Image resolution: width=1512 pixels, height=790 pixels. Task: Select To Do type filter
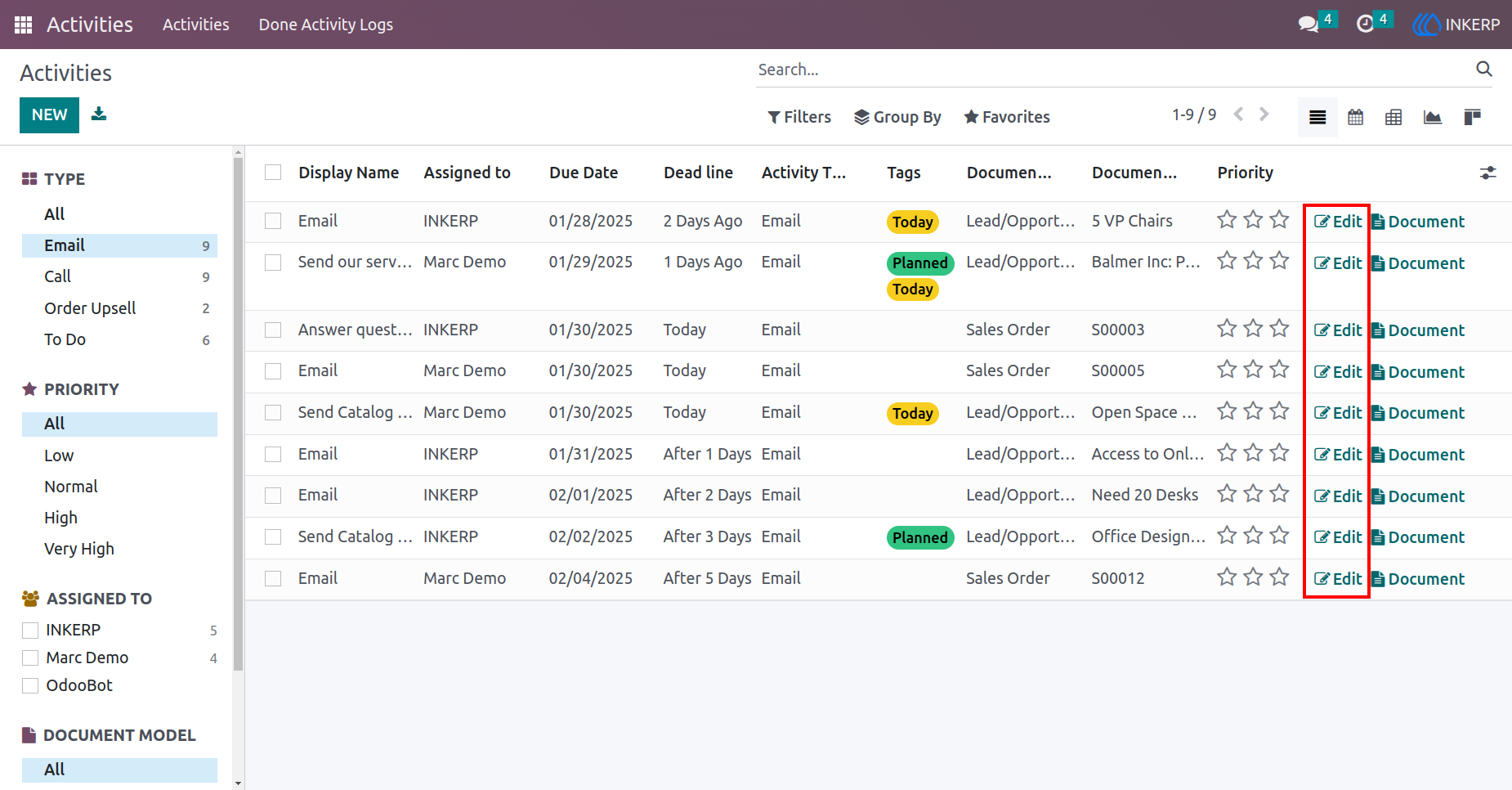pos(119,339)
